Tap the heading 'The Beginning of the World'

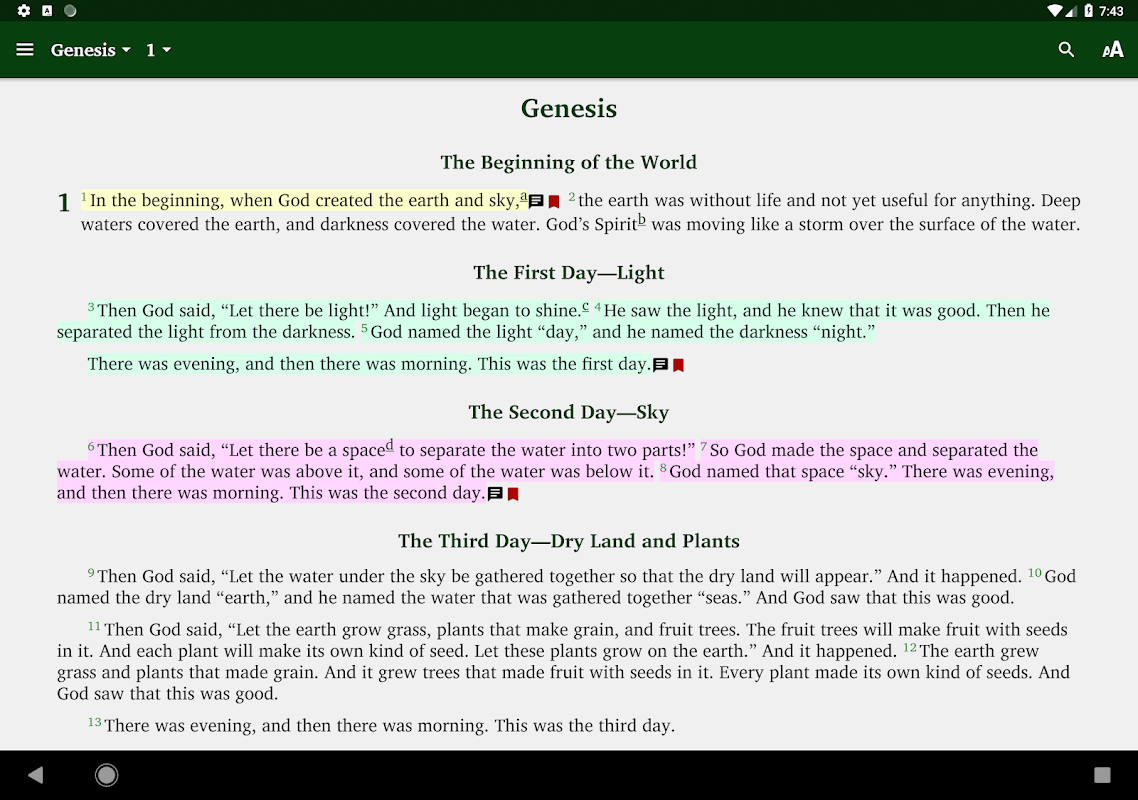[x=568, y=162]
